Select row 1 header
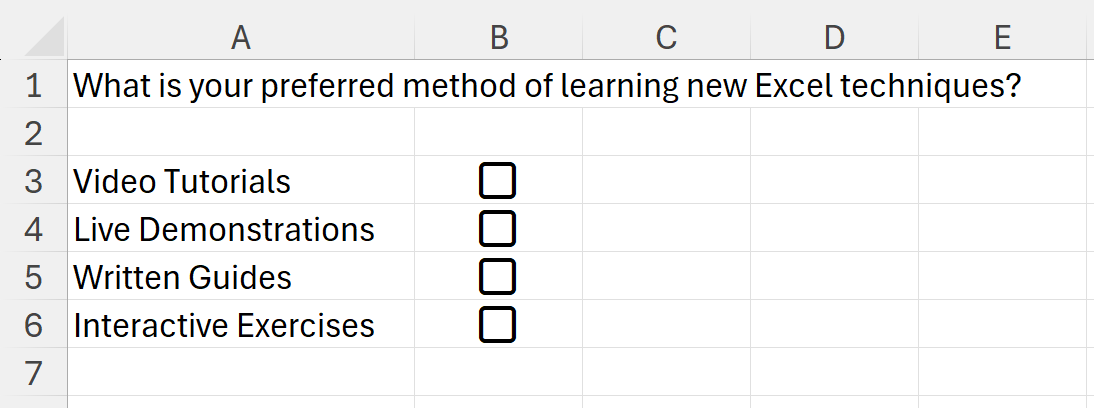 (x=33, y=85)
